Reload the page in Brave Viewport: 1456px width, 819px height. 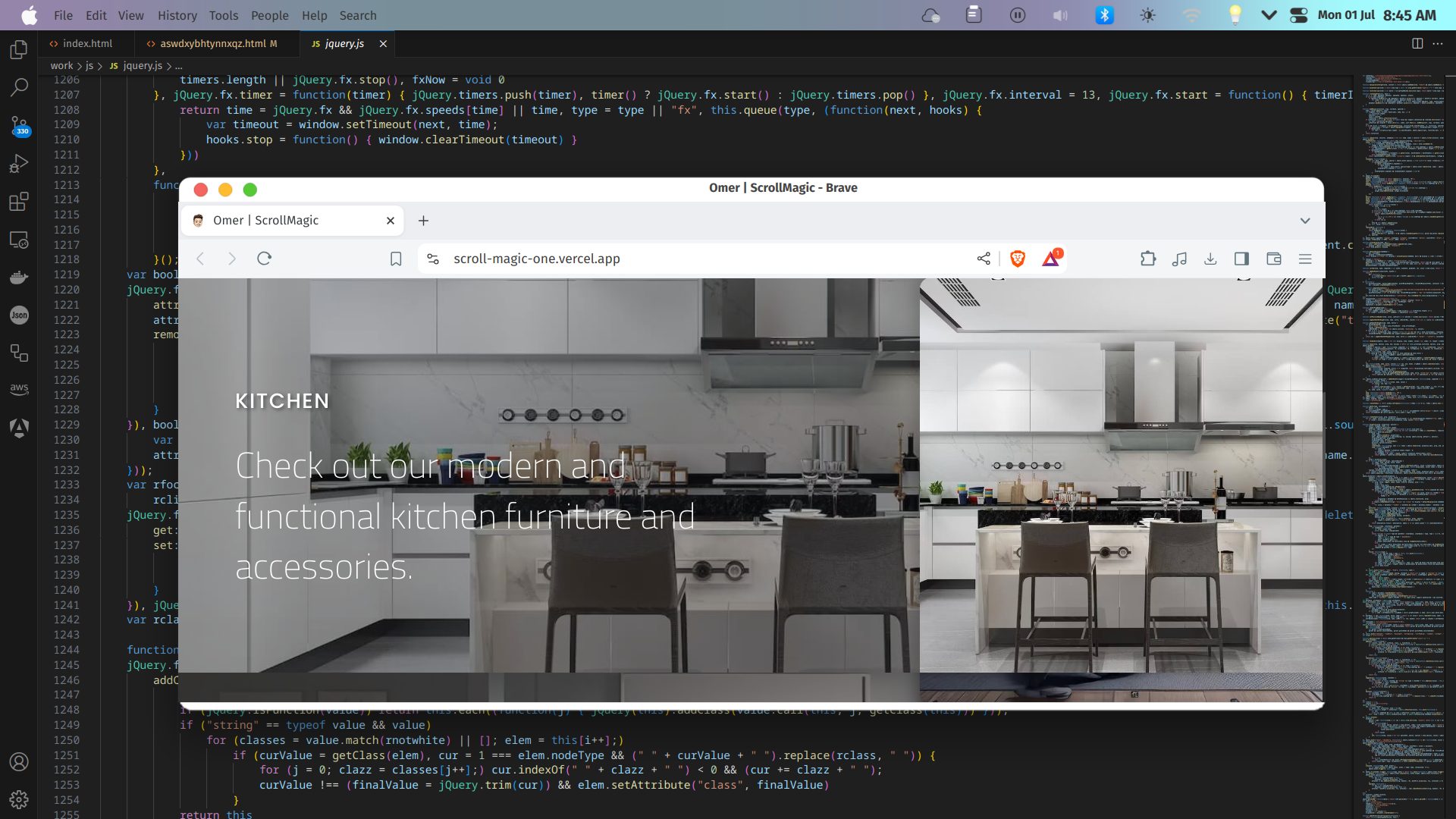tap(264, 259)
